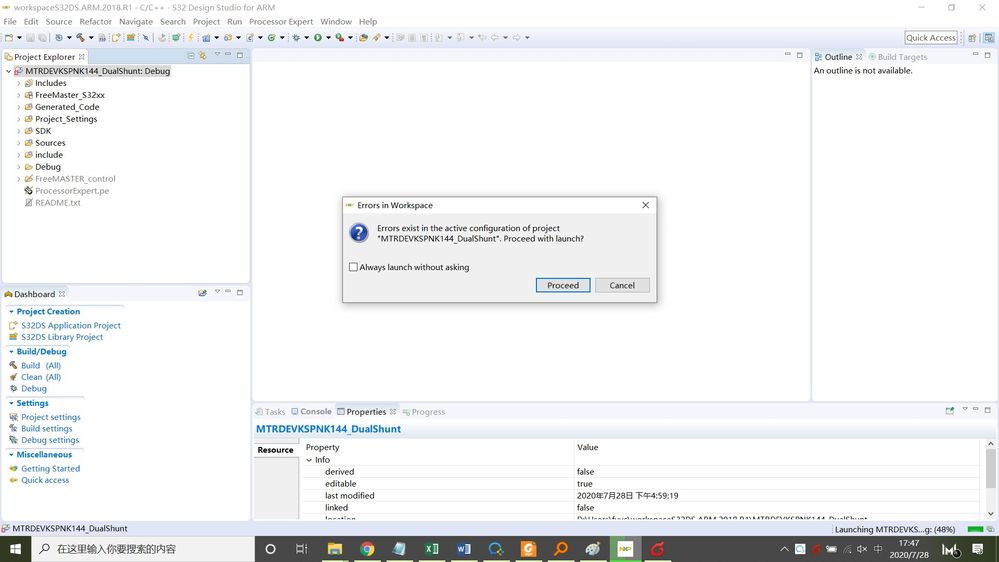The image size is (999, 562).
Task: Click the hammer Build toolbar icon
Action: (x=80, y=38)
